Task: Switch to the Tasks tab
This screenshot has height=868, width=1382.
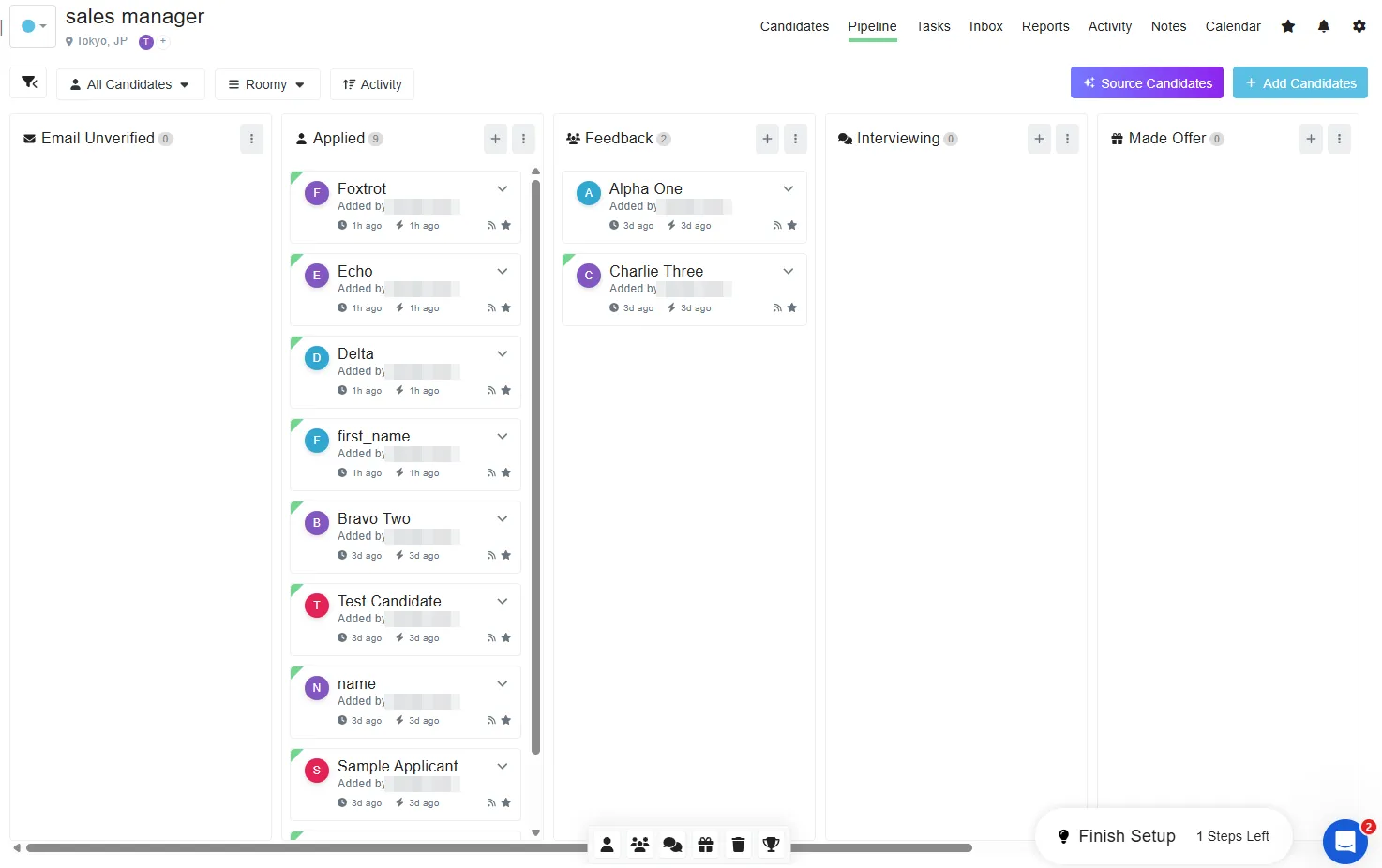Action: point(933,26)
